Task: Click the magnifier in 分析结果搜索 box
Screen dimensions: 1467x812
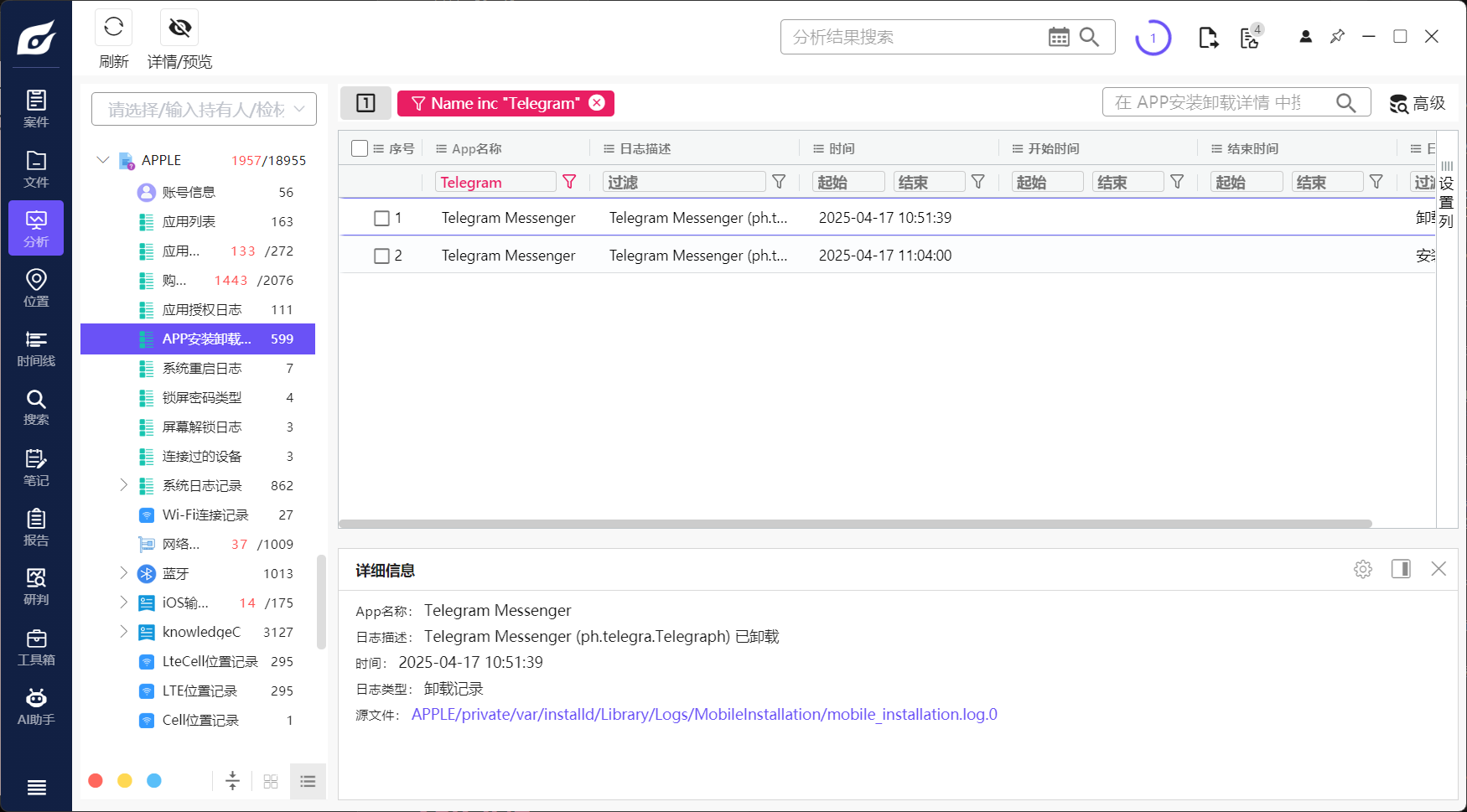Action: click(x=1089, y=37)
